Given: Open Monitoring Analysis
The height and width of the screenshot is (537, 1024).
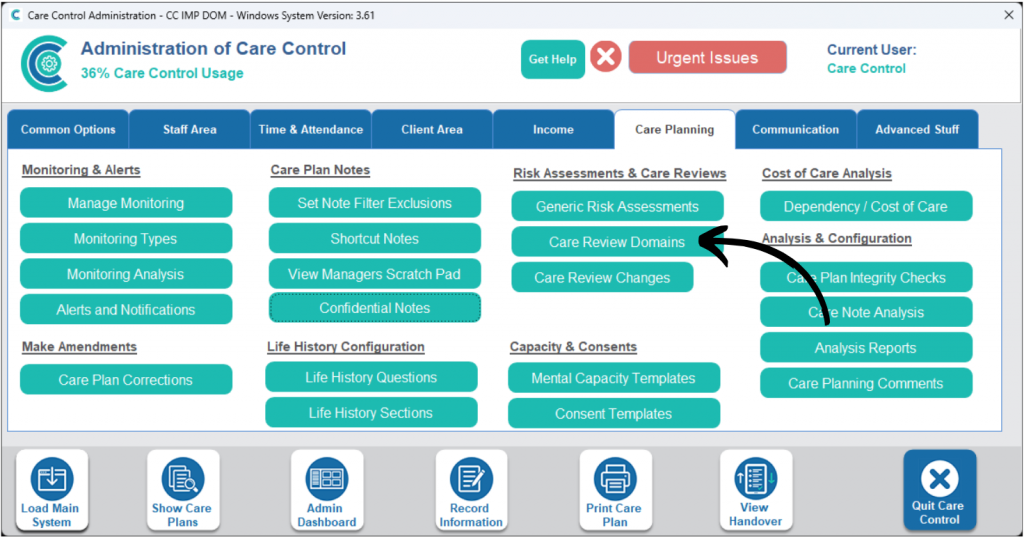Looking at the screenshot, I should tap(126, 274).
